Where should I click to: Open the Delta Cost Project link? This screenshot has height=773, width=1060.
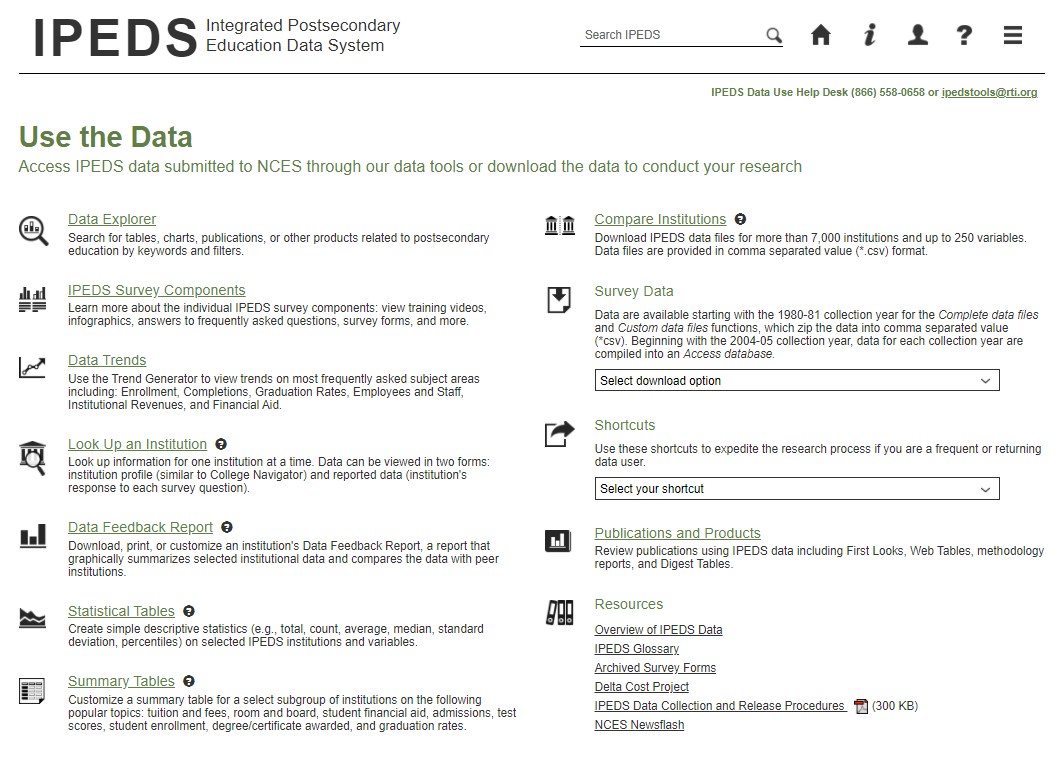click(x=641, y=687)
